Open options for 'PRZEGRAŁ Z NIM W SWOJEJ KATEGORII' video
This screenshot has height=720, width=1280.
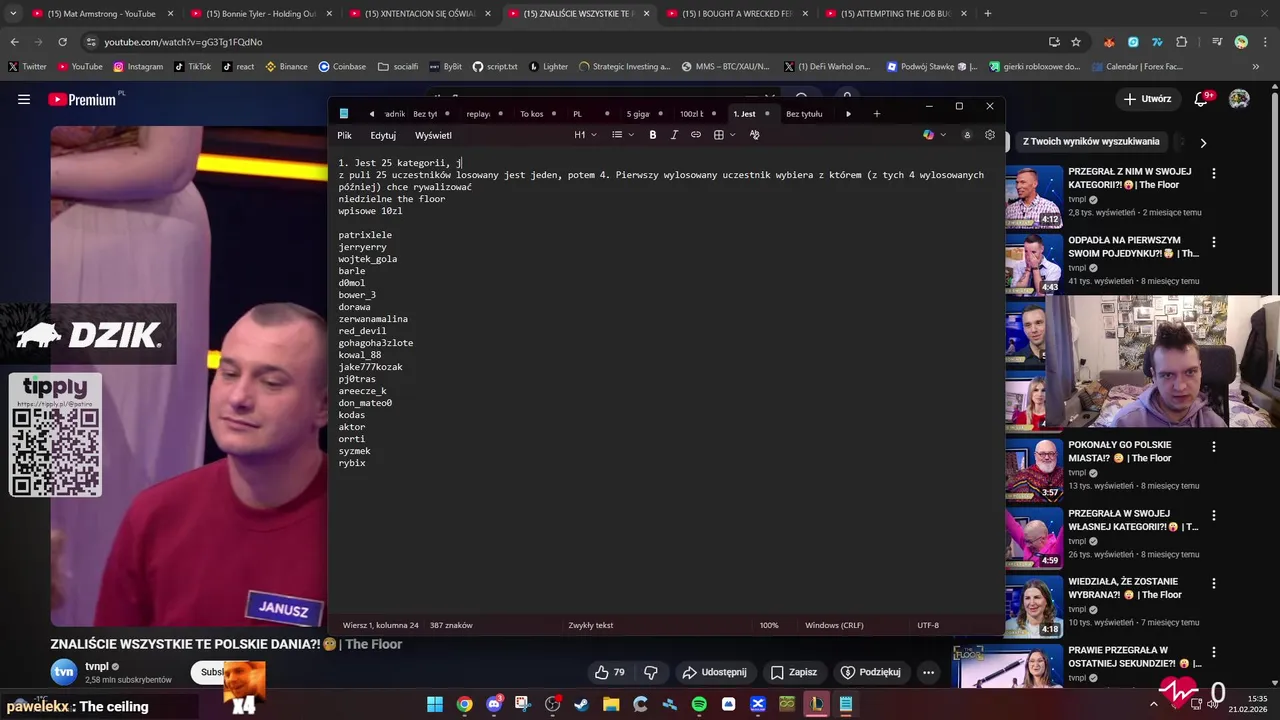(x=1214, y=173)
